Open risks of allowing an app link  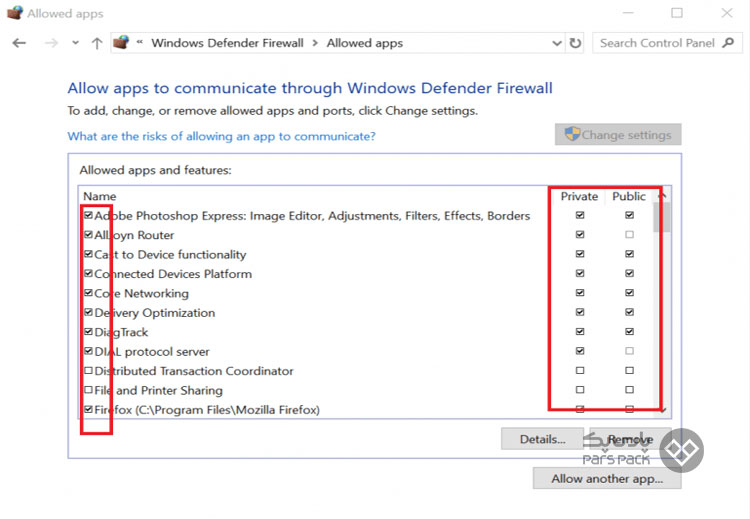click(221, 136)
